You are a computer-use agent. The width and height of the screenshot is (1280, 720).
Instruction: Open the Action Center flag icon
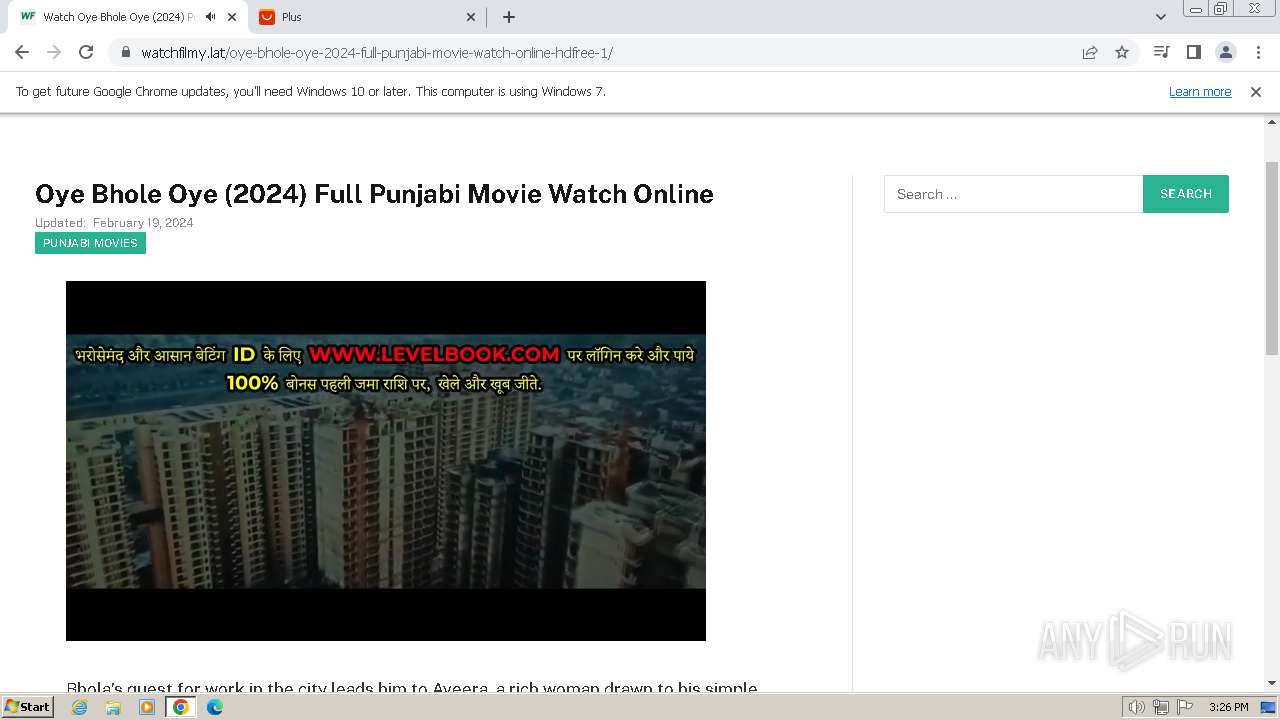pos(1184,707)
